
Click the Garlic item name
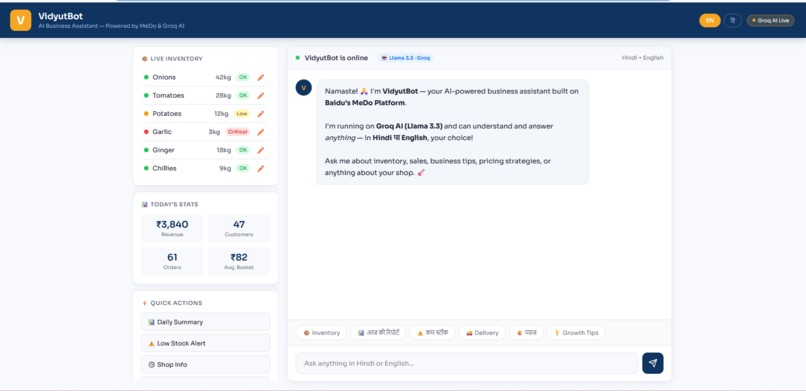[x=162, y=132]
